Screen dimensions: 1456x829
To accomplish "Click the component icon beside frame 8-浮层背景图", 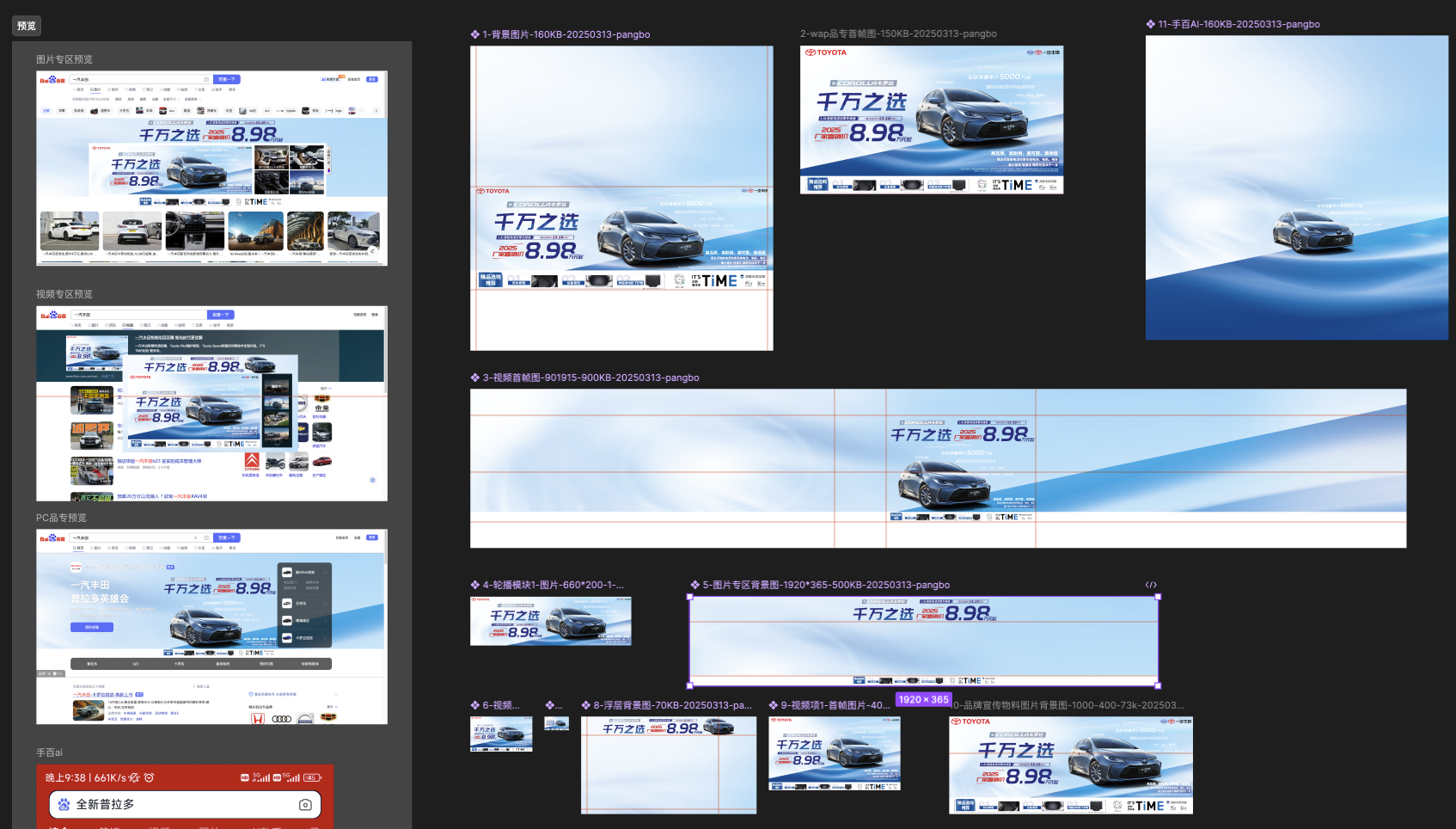I will click(585, 705).
